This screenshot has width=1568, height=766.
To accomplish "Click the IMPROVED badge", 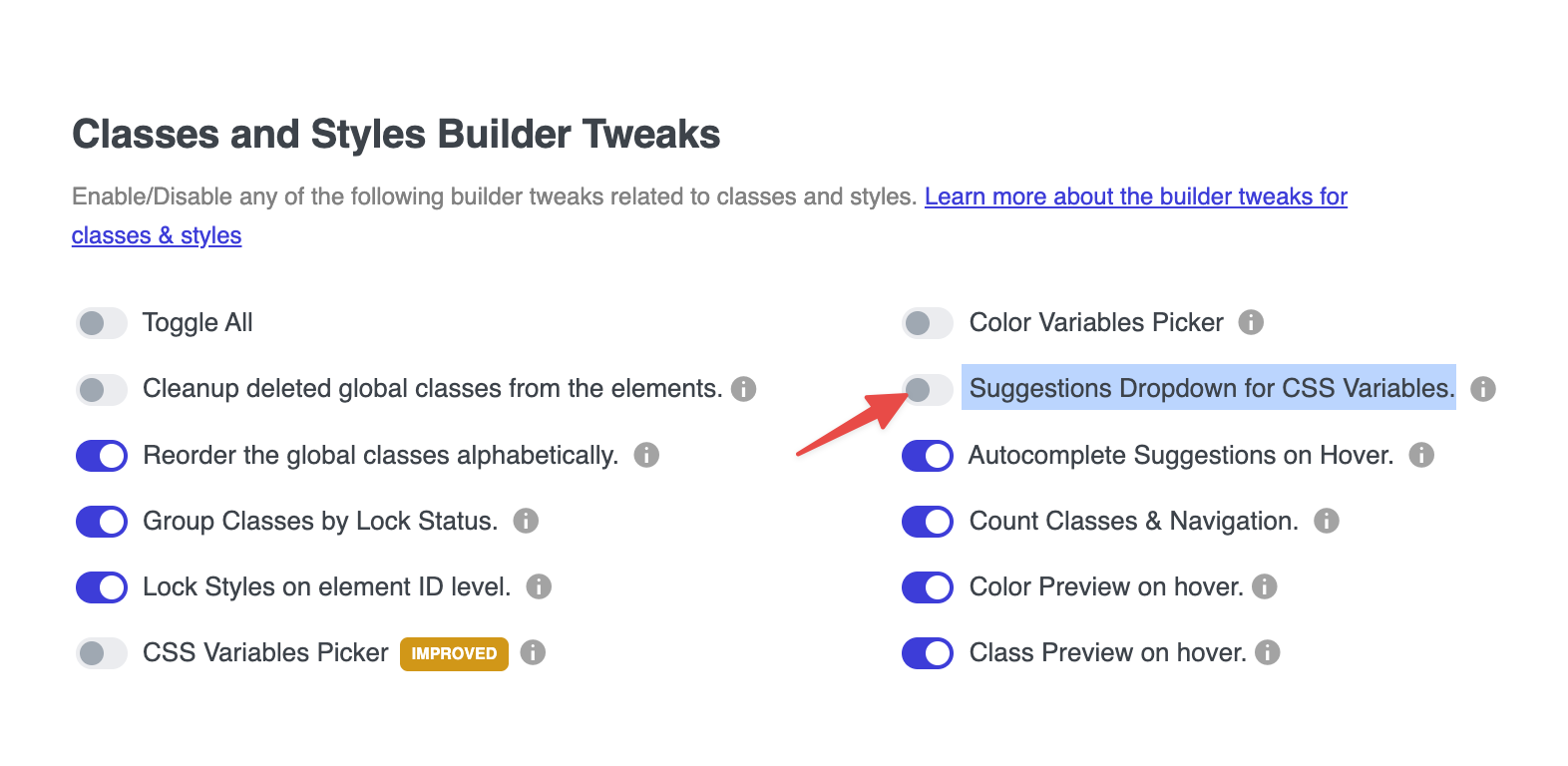I will pos(454,653).
